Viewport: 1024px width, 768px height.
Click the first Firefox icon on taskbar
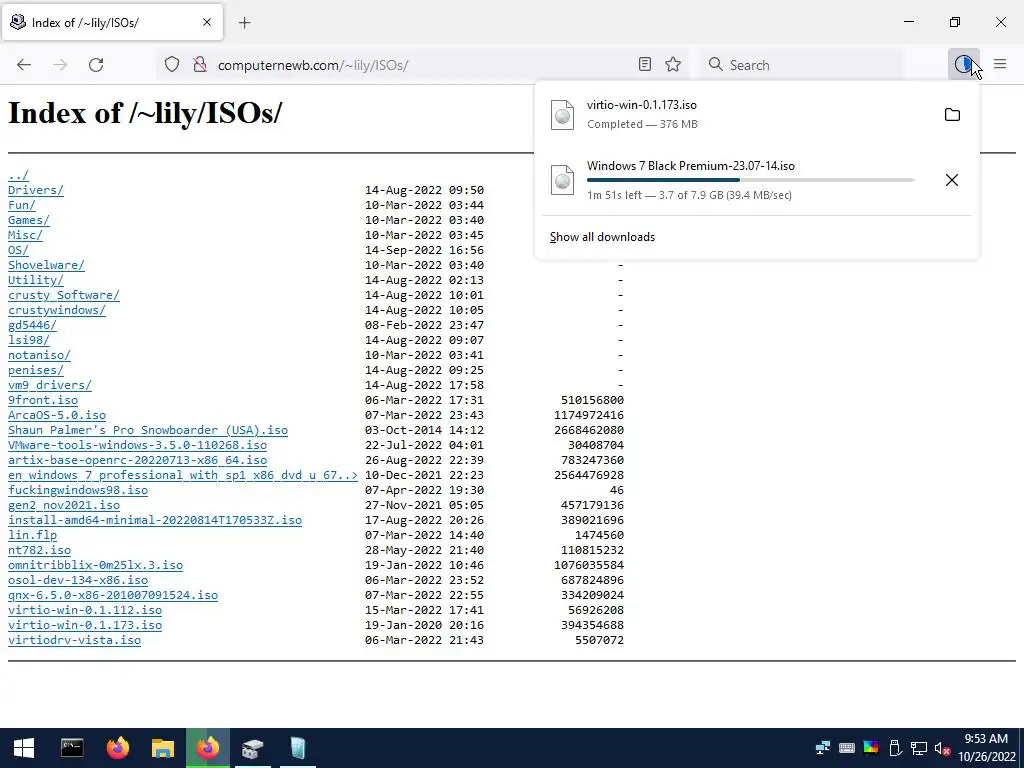[118, 748]
